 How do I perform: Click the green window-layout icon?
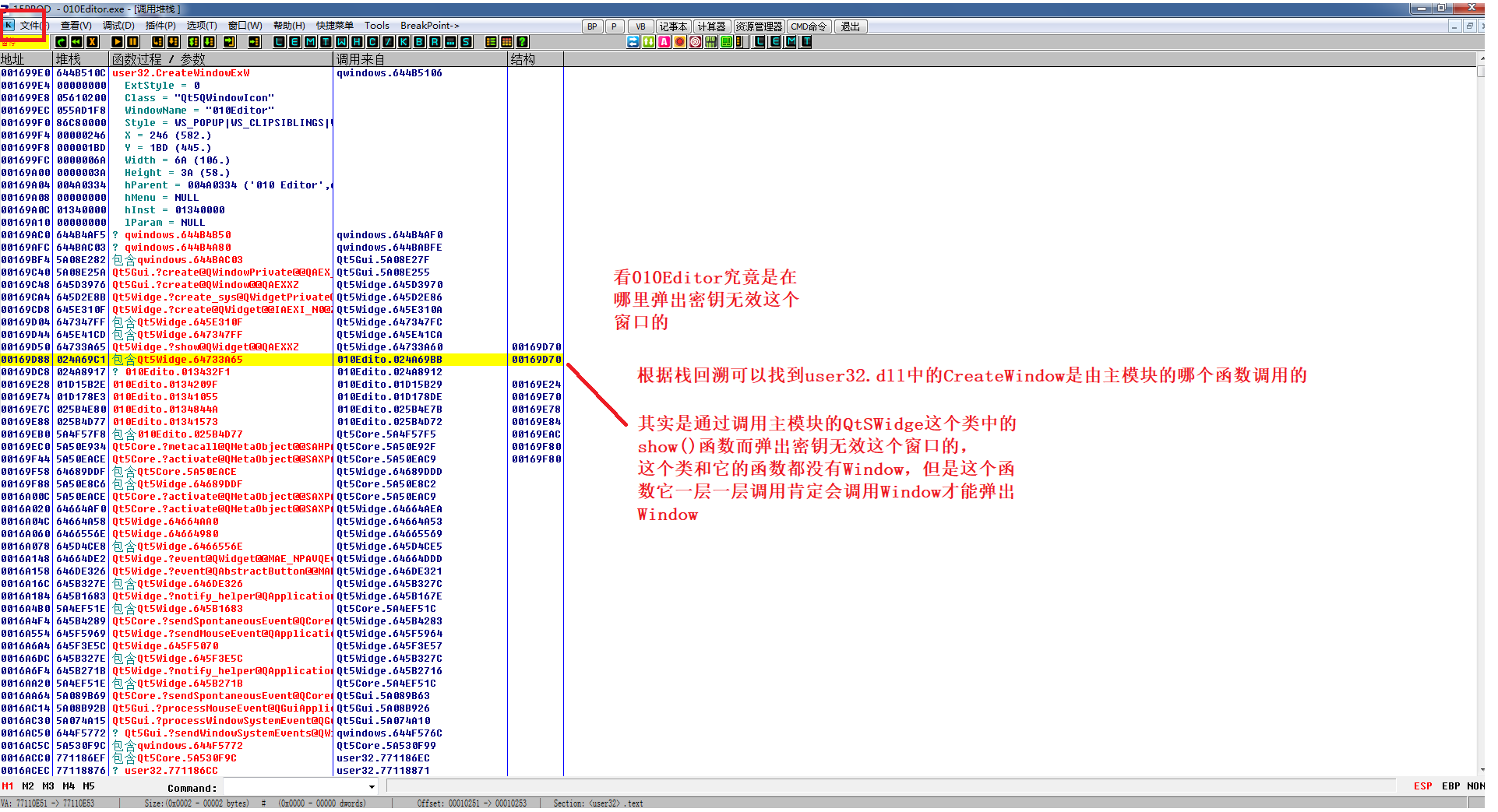coord(727,42)
